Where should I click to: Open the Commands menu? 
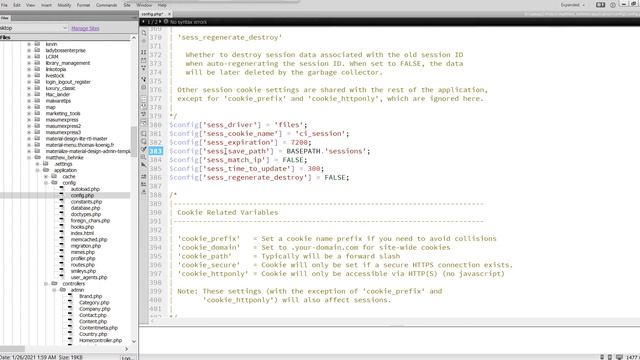pos(106,5)
